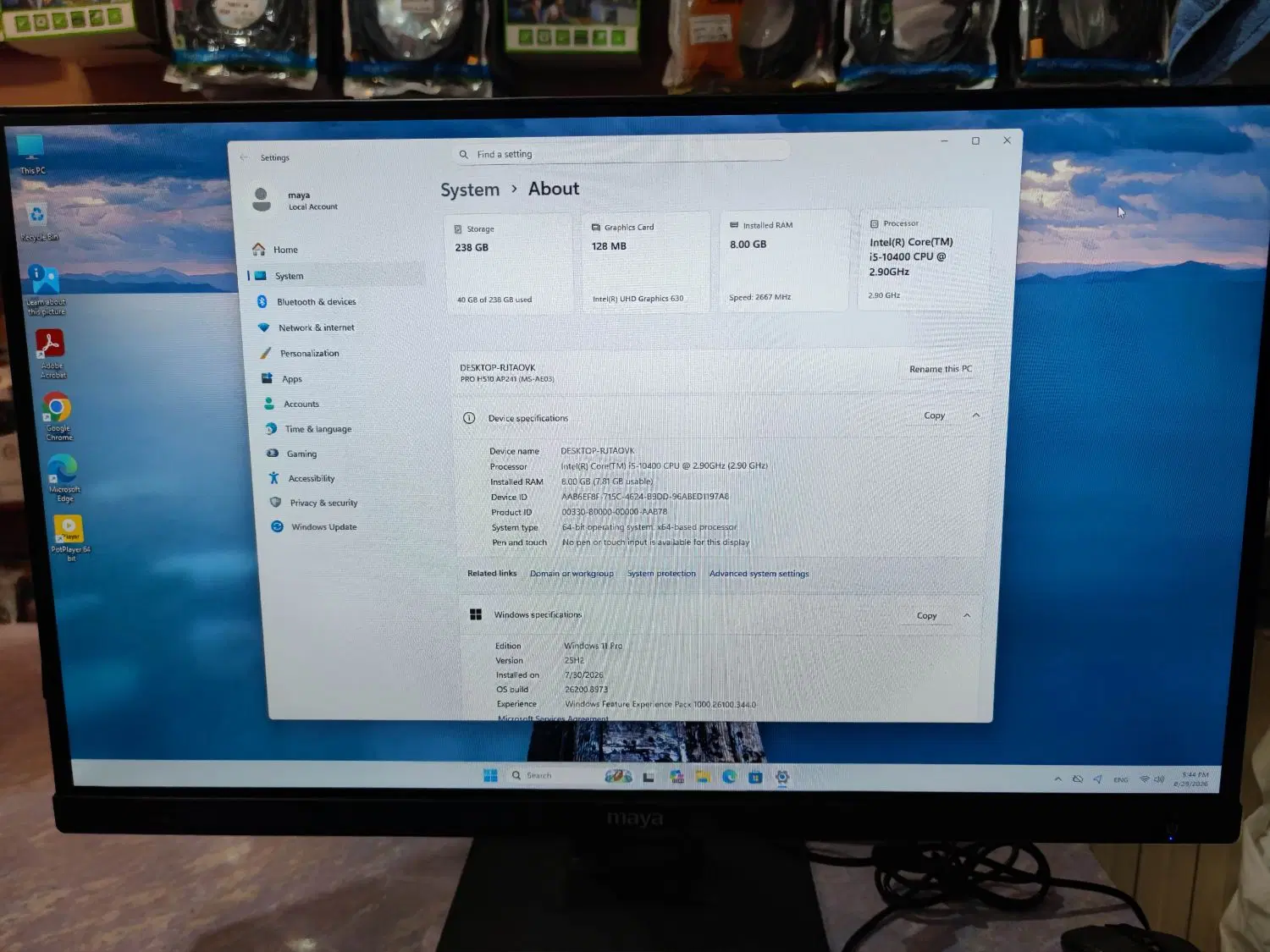The width and height of the screenshot is (1270, 952).
Task: Click the Device specifications info icon
Action: tap(469, 418)
